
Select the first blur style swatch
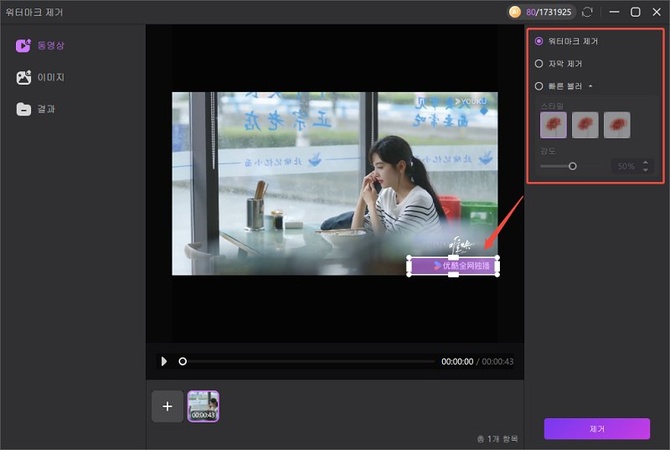[x=553, y=125]
